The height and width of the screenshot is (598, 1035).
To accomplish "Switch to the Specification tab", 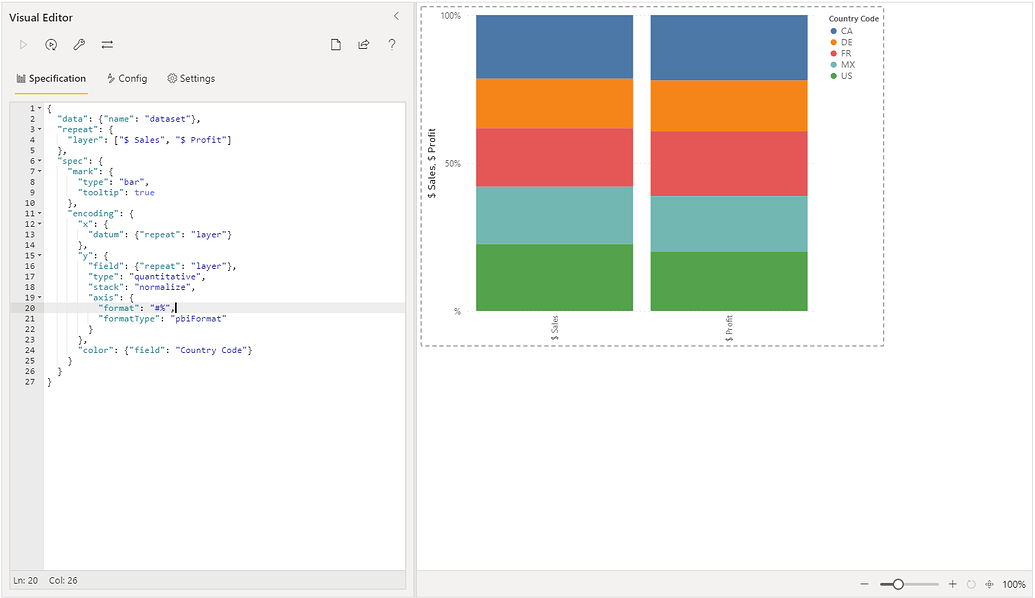I will click(51, 78).
